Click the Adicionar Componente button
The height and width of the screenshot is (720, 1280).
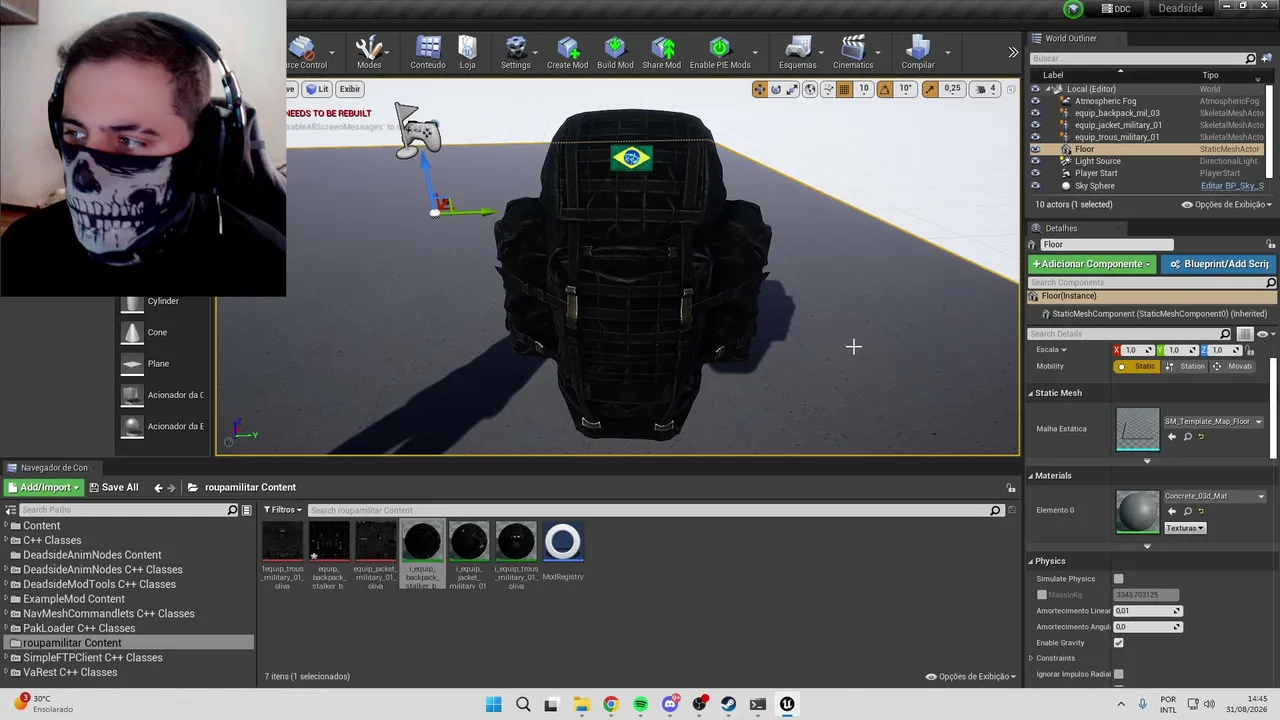[x=1092, y=264]
